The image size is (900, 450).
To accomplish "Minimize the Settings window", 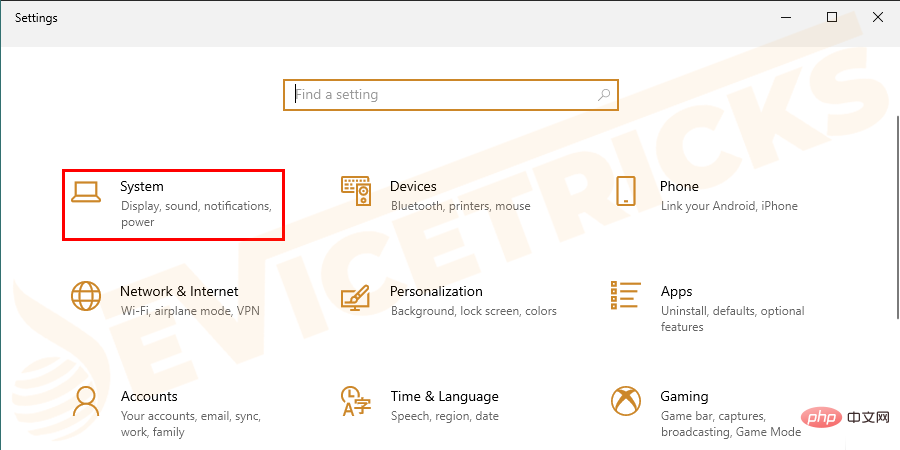I will [x=786, y=18].
